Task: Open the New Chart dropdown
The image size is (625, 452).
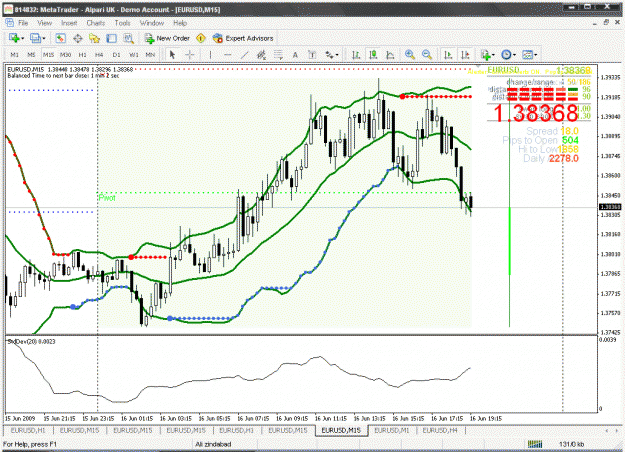Action: [x=16, y=38]
